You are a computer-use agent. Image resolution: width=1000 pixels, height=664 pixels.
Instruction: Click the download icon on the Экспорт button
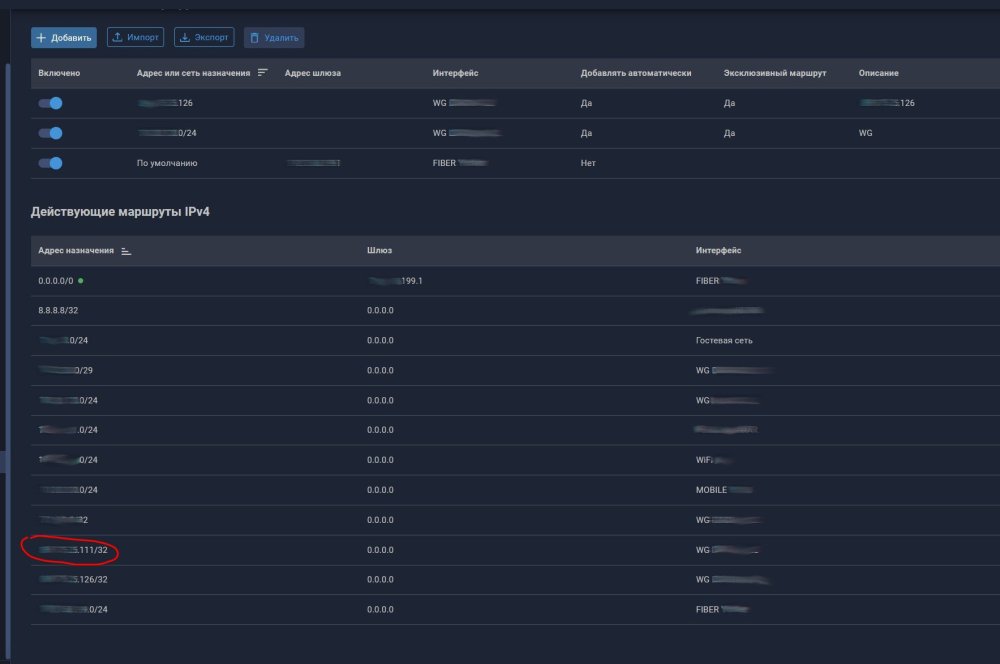(x=185, y=38)
